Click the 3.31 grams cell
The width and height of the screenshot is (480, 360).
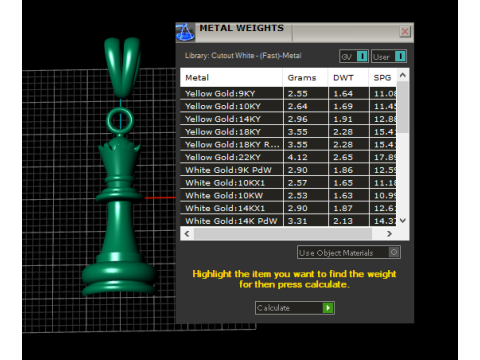click(306, 221)
